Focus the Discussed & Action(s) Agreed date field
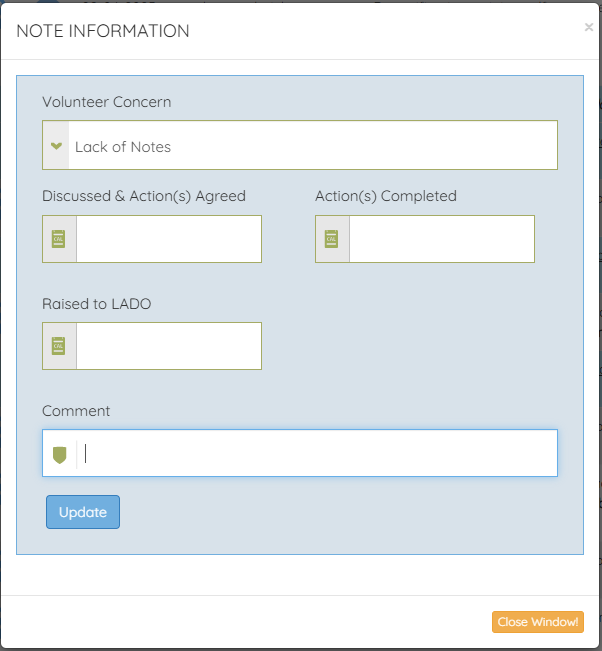Image resolution: width=602 pixels, height=651 pixels. (168, 239)
